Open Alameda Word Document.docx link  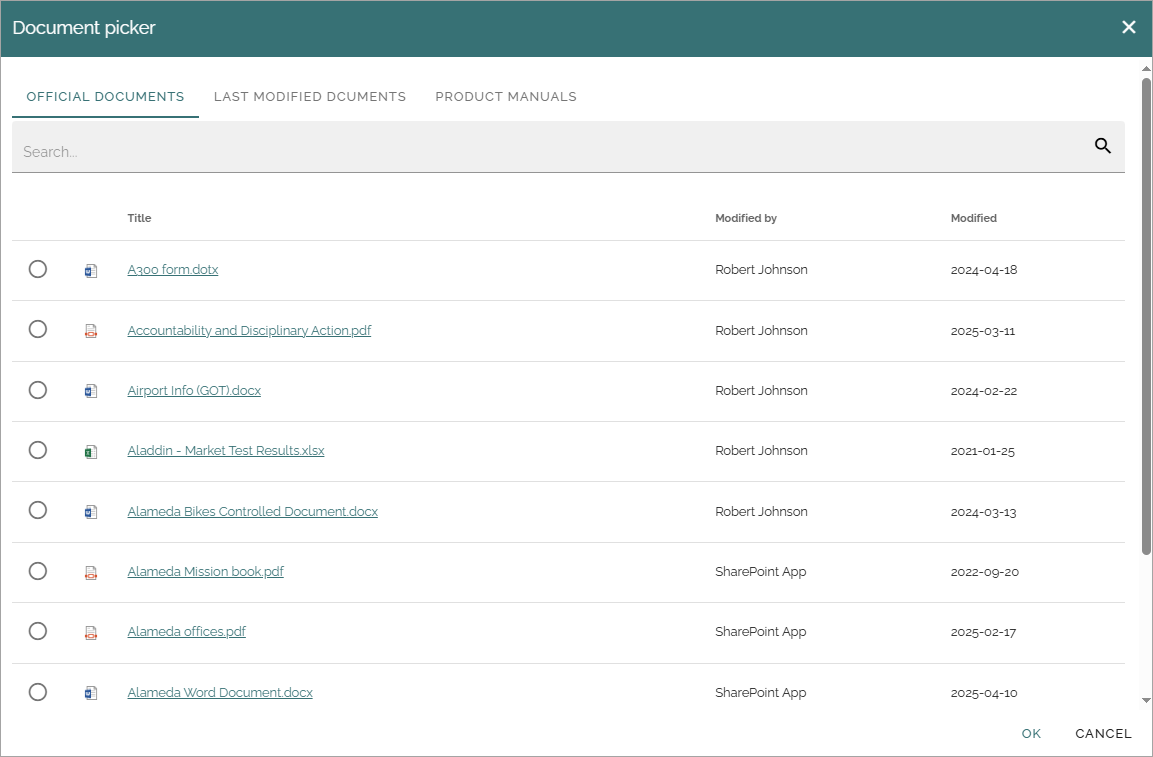[x=220, y=693]
